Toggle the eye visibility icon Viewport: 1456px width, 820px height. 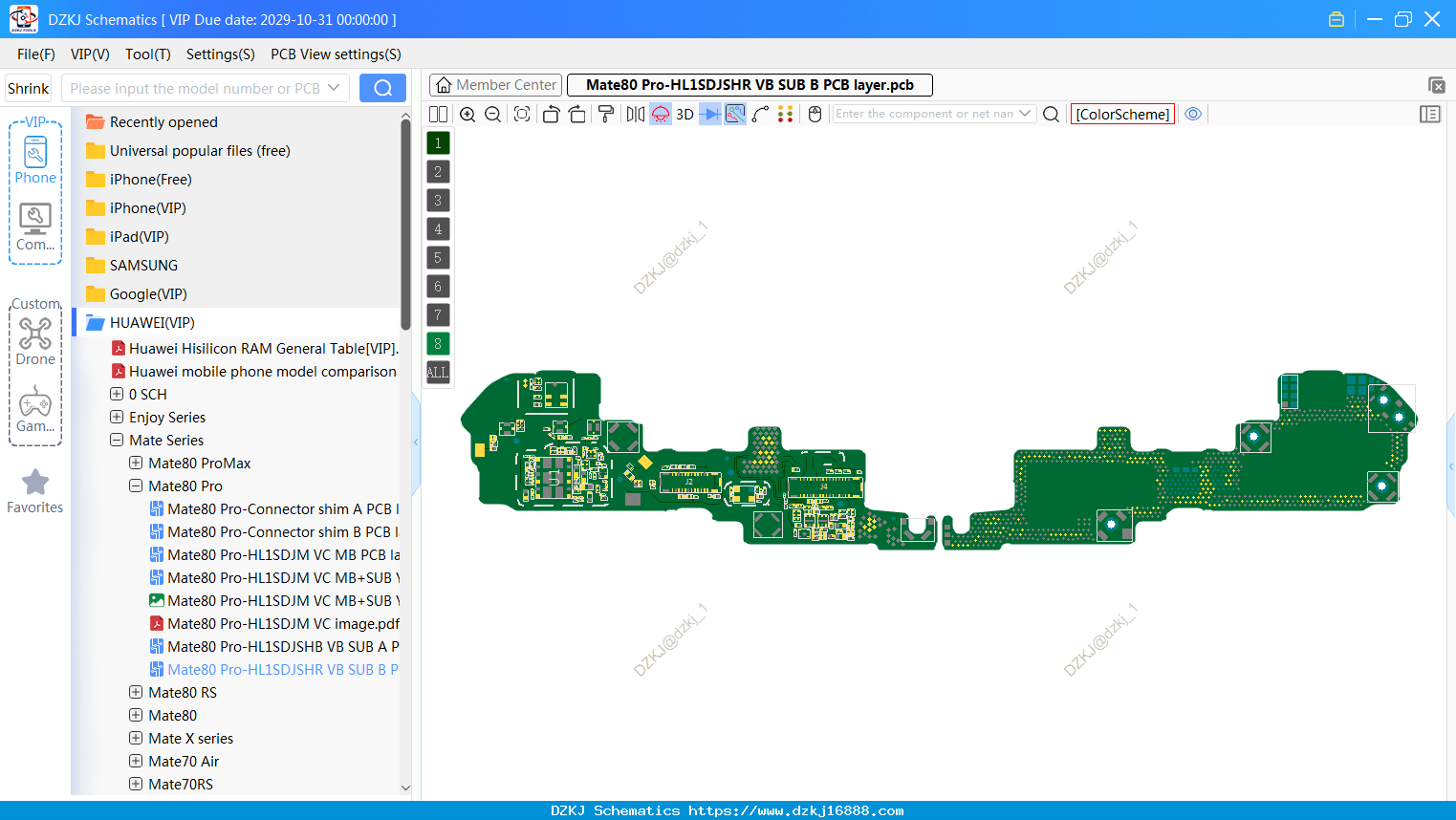coord(1193,114)
